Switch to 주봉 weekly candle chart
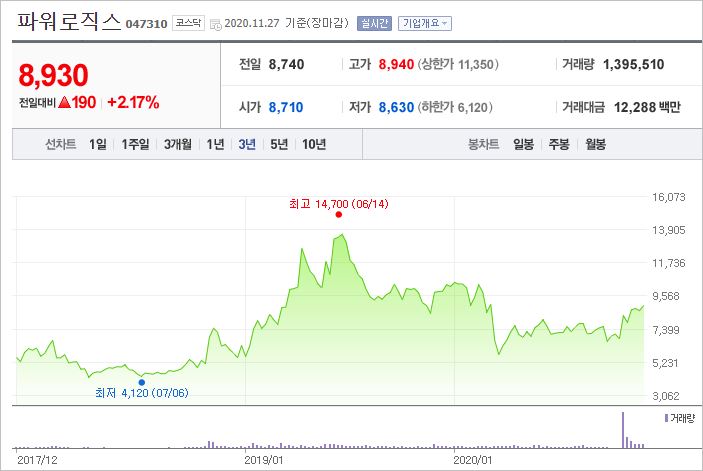703x471 pixels. 559,144
